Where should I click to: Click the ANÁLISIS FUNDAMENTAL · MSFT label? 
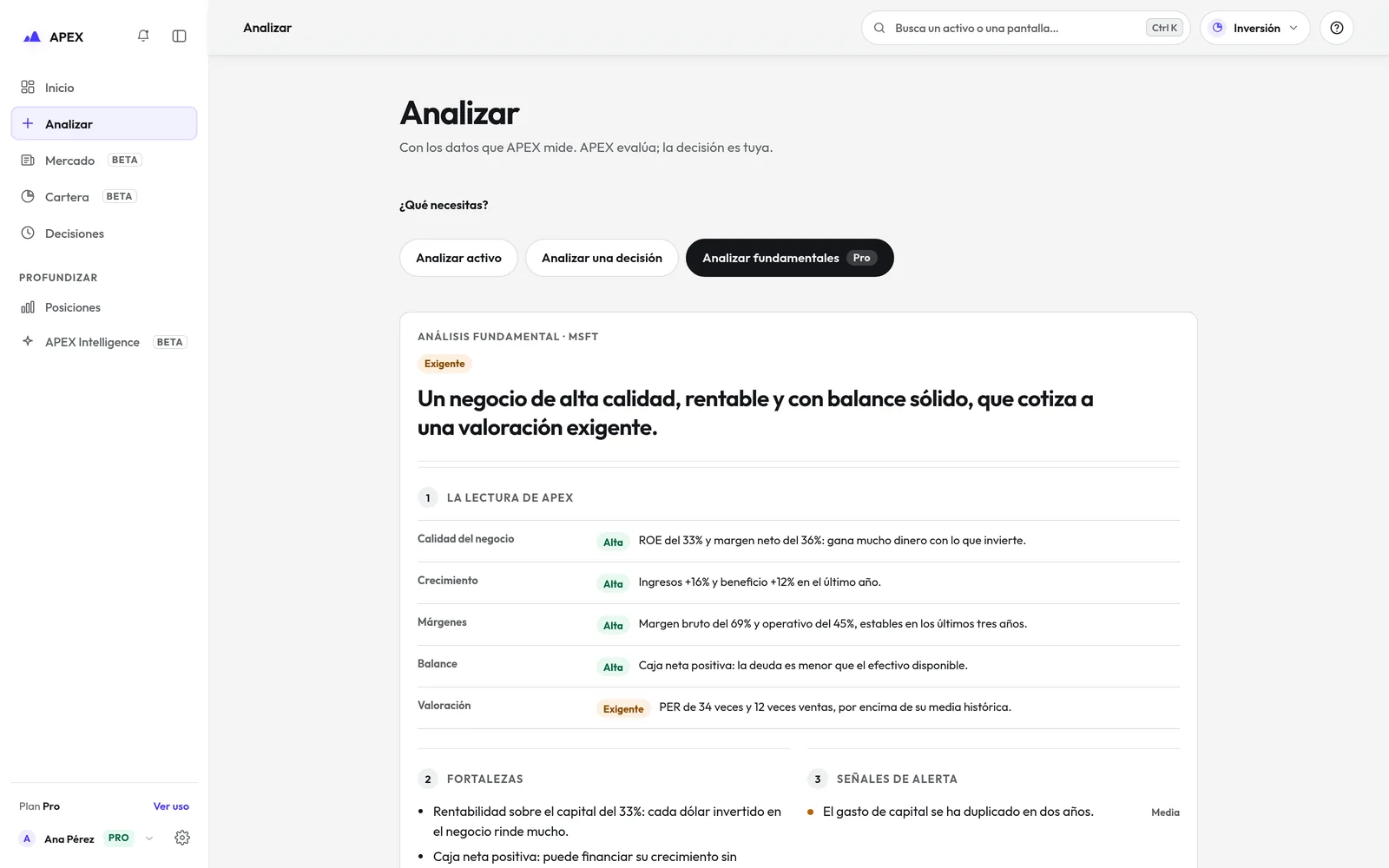point(508,337)
